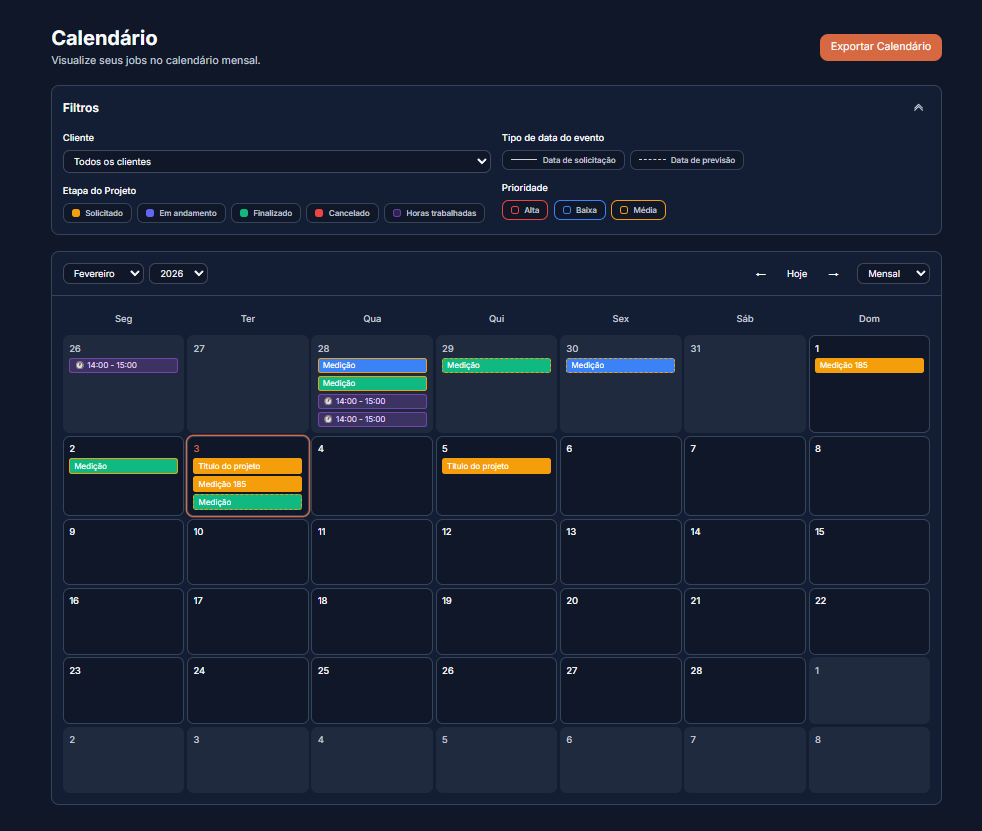
Task: Open the Mensal view selector
Action: pyautogui.click(x=893, y=273)
